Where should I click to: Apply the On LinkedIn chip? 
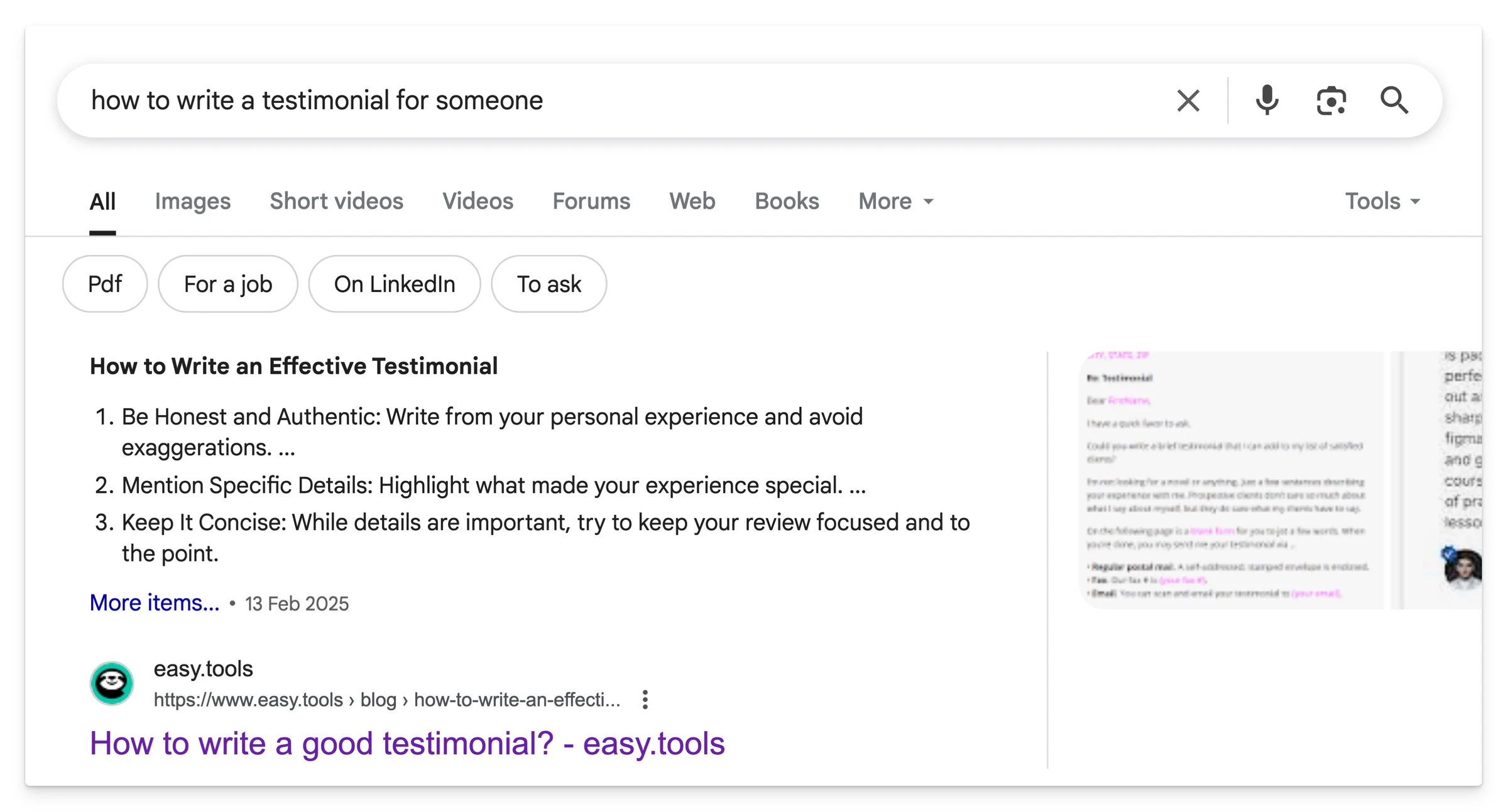point(395,284)
